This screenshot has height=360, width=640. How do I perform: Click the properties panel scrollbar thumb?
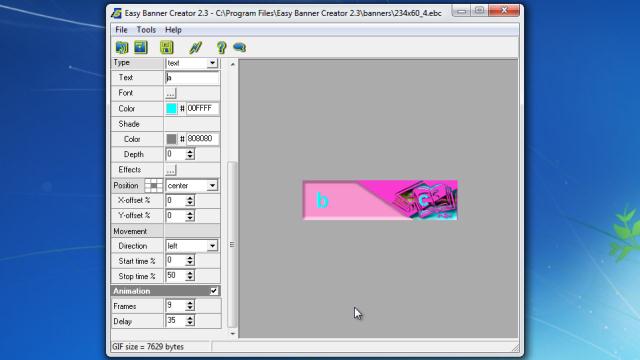click(x=232, y=244)
